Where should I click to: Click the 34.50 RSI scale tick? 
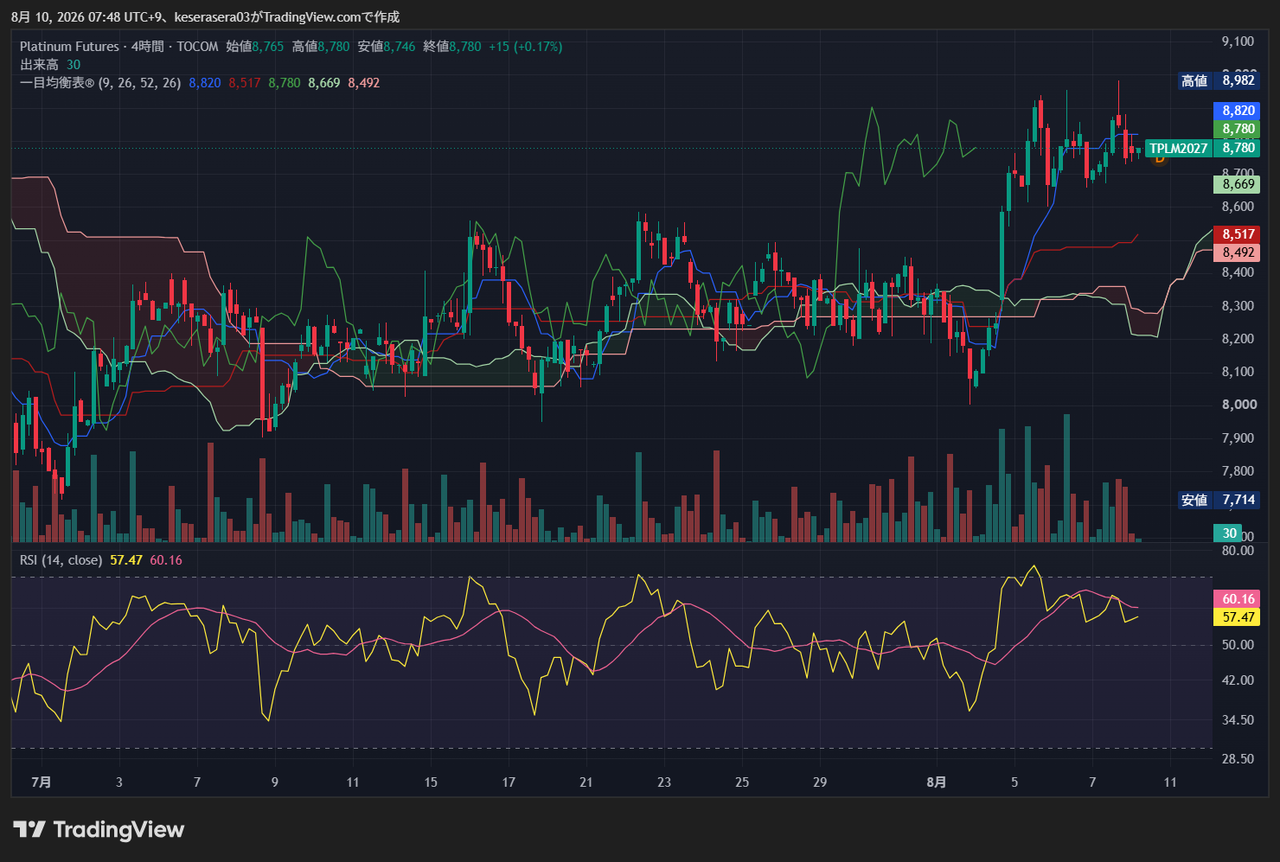pos(1238,720)
